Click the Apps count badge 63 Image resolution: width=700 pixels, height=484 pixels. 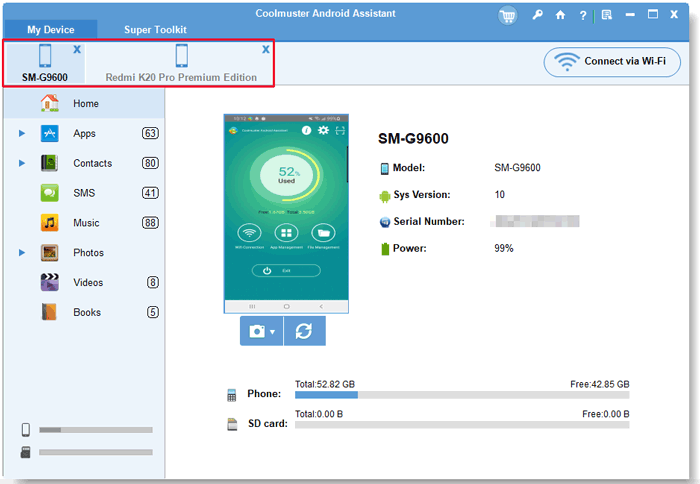[150, 134]
